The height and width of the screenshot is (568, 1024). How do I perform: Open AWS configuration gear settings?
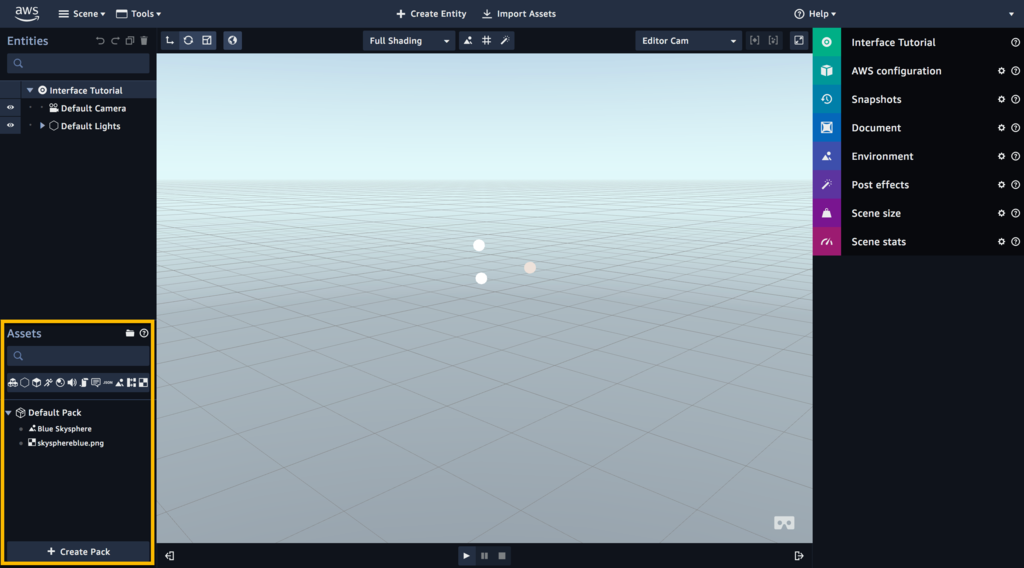point(1001,71)
